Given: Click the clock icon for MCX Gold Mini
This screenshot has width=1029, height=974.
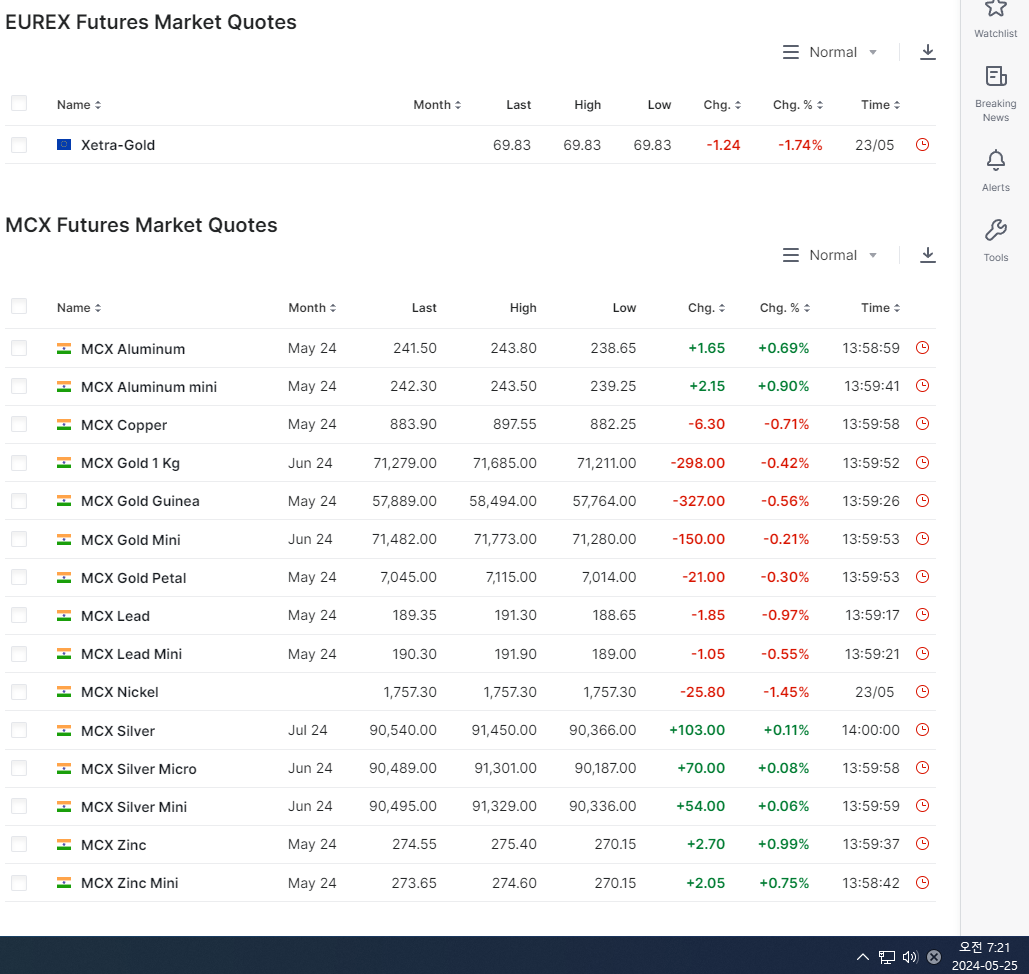Looking at the screenshot, I should (x=922, y=539).
